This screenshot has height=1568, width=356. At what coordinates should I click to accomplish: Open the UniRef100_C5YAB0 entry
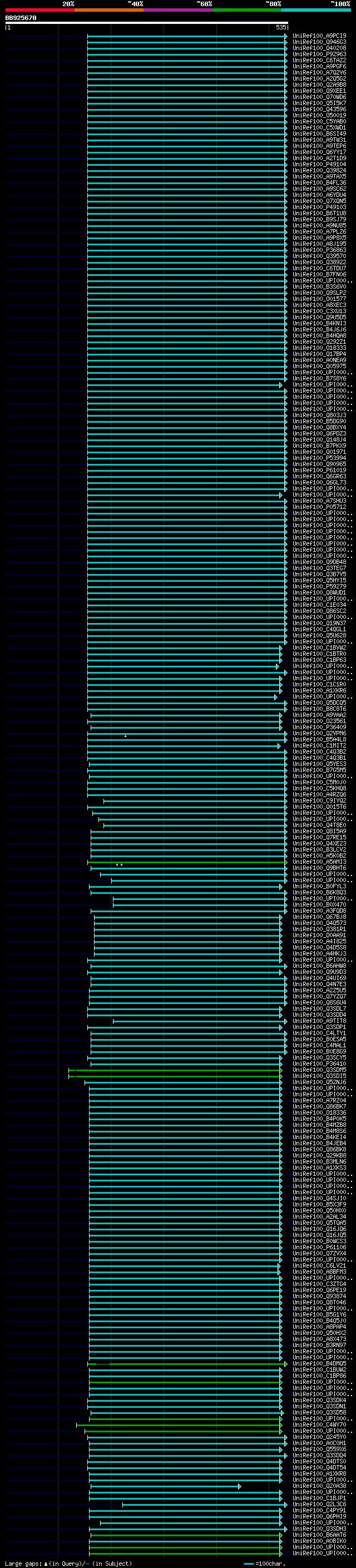[319, 122]
